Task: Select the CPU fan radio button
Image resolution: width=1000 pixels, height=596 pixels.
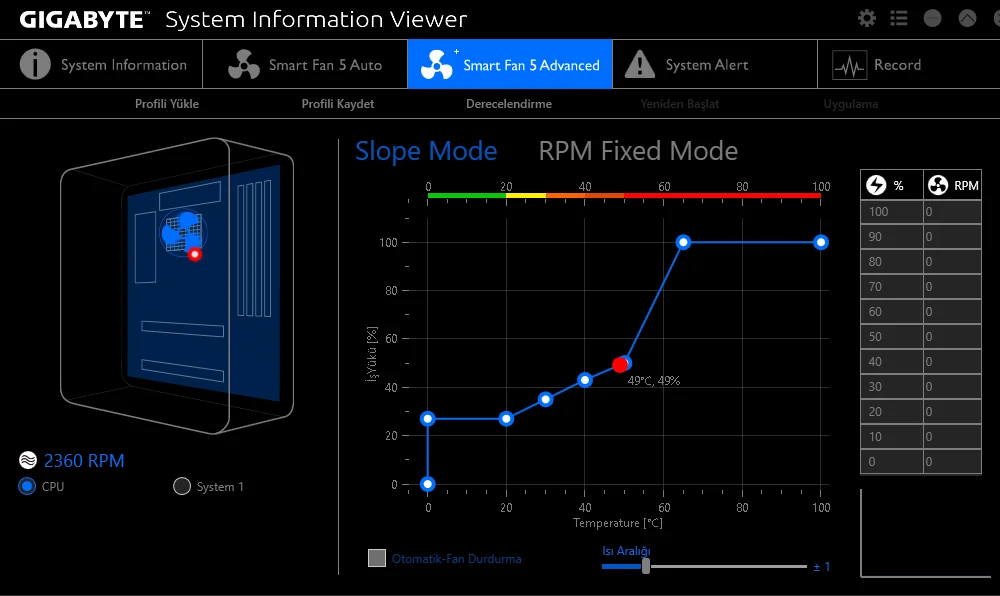Action: pos(27,486)
